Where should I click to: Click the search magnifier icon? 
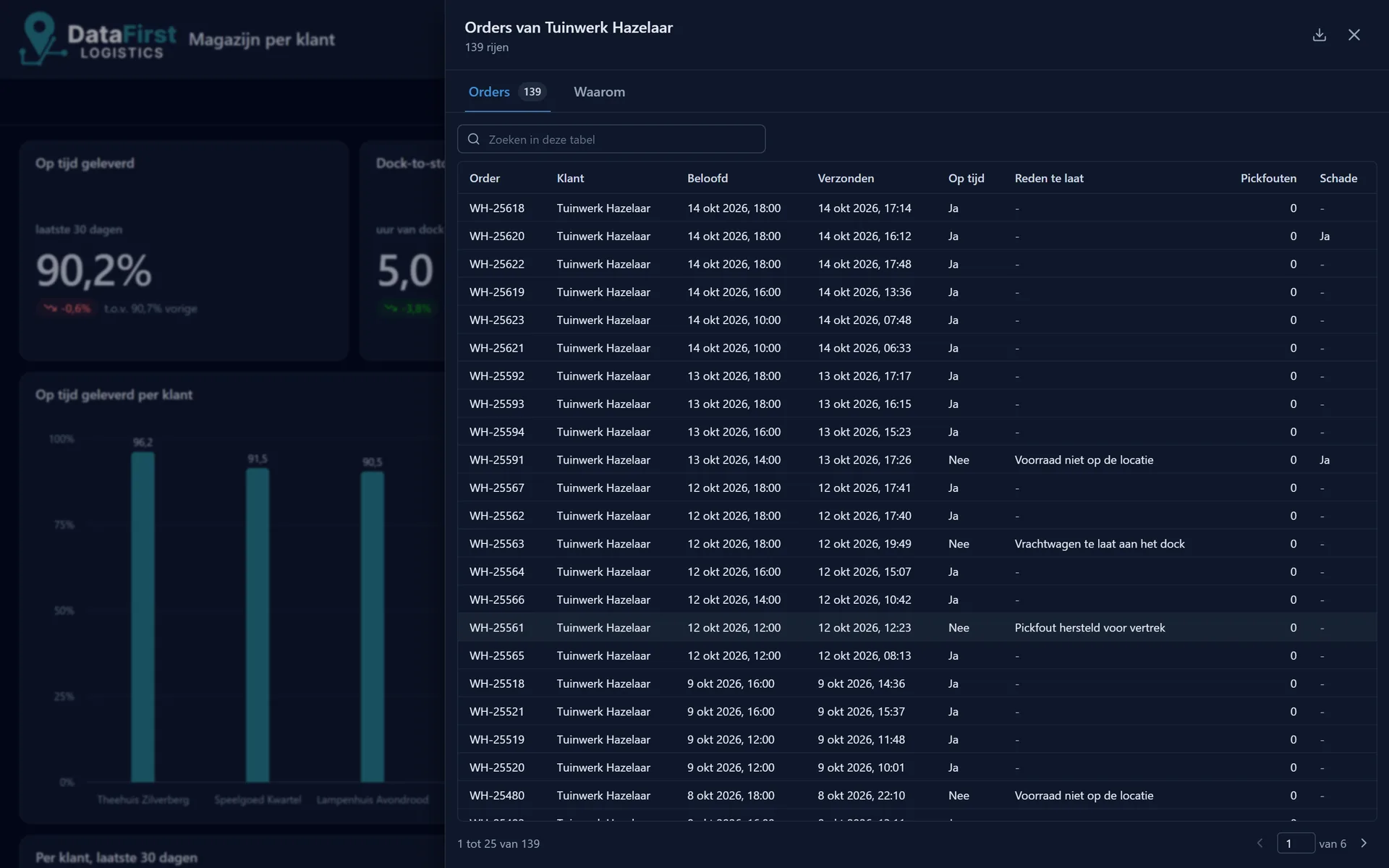(474, 139)
